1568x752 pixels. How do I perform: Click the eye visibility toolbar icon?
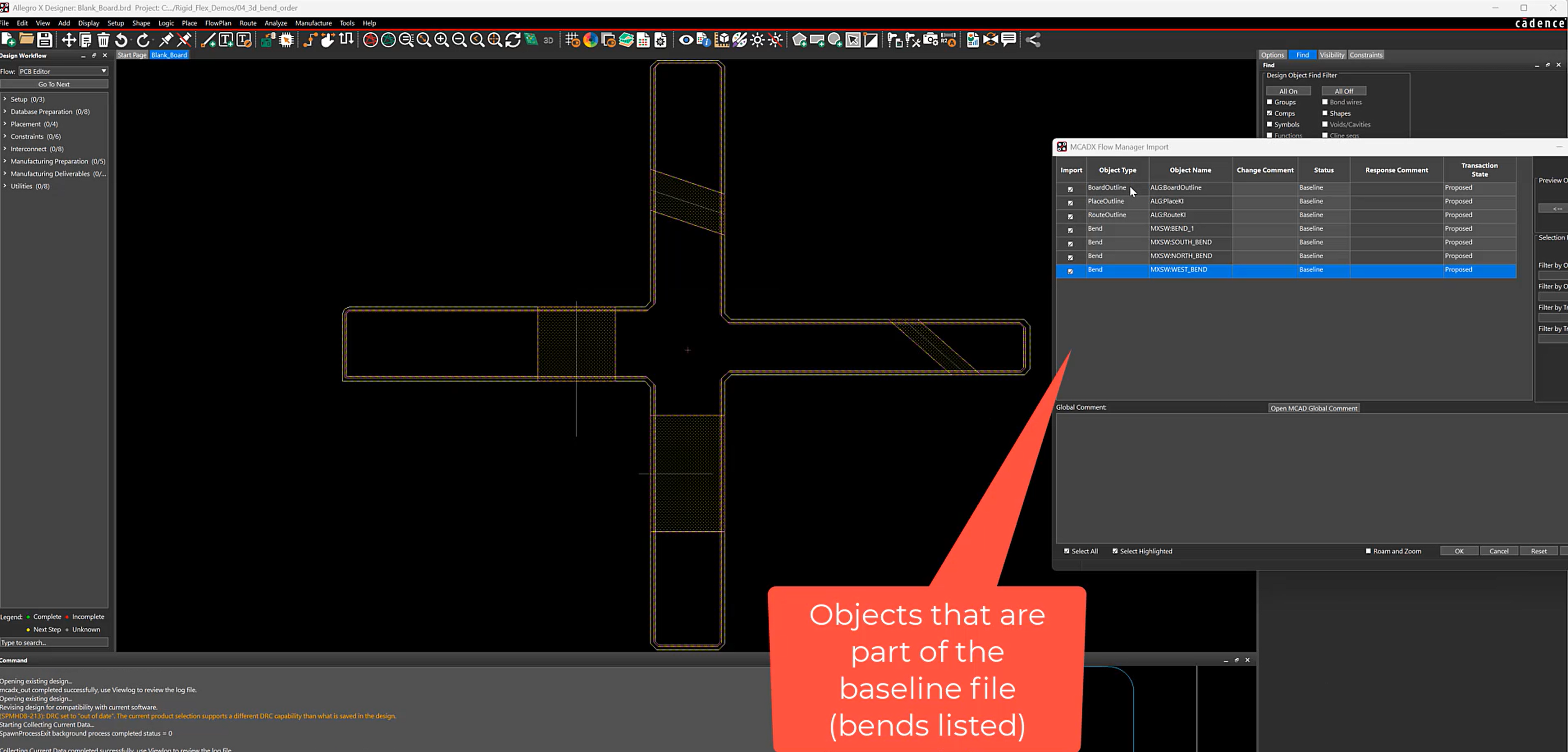coord(686,40)
